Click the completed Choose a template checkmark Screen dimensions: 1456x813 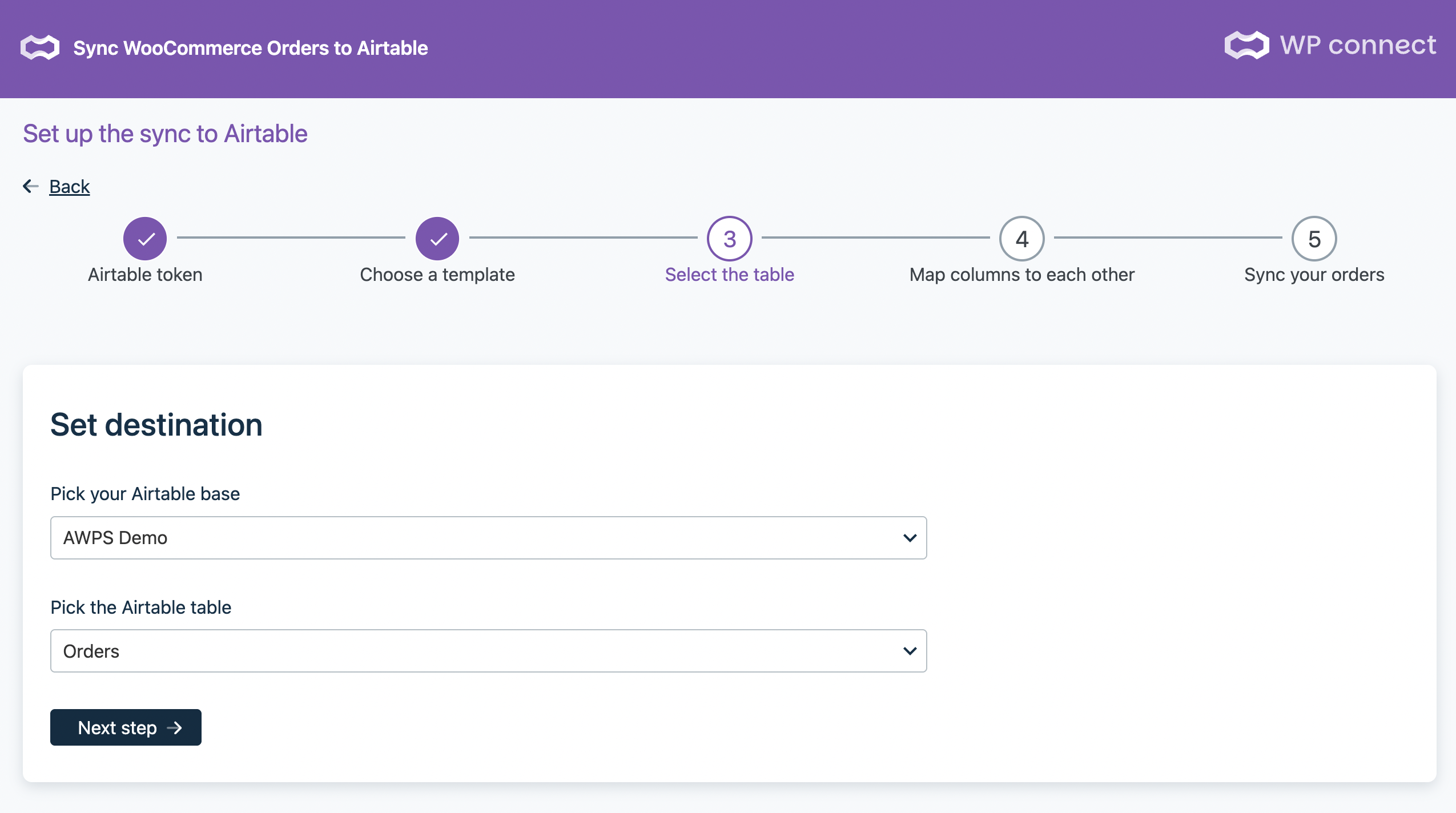click(437, 239)
